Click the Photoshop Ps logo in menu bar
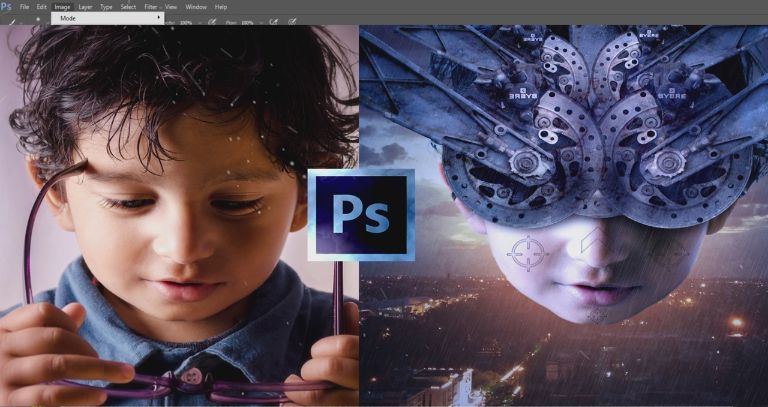The width and height of the screenshot is (768, 407). click(6, 6)
